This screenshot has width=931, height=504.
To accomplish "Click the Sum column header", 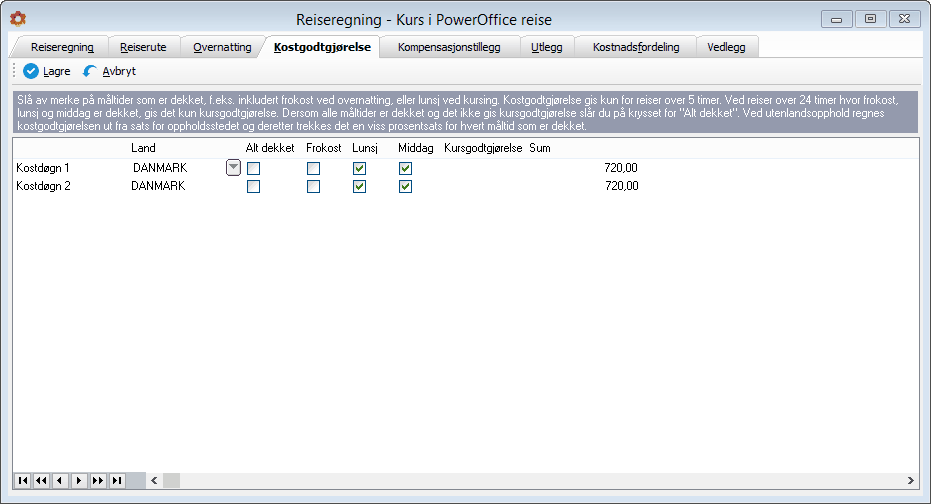I will point(540,148).
